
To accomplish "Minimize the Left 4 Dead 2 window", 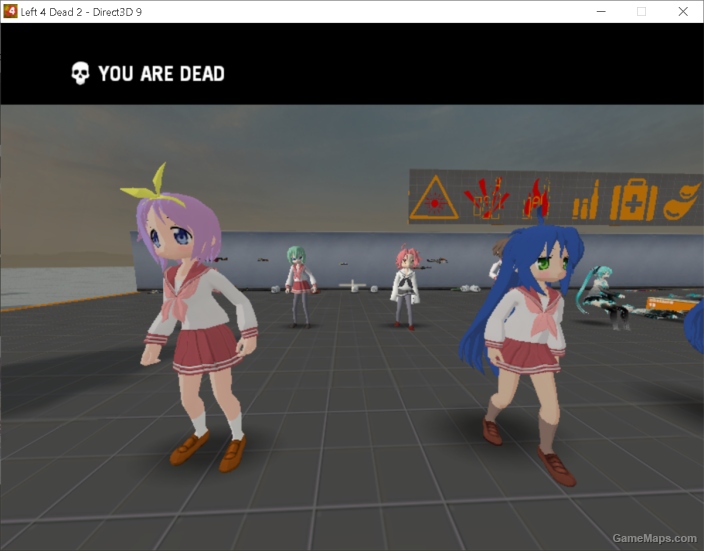I will point(601,12).
